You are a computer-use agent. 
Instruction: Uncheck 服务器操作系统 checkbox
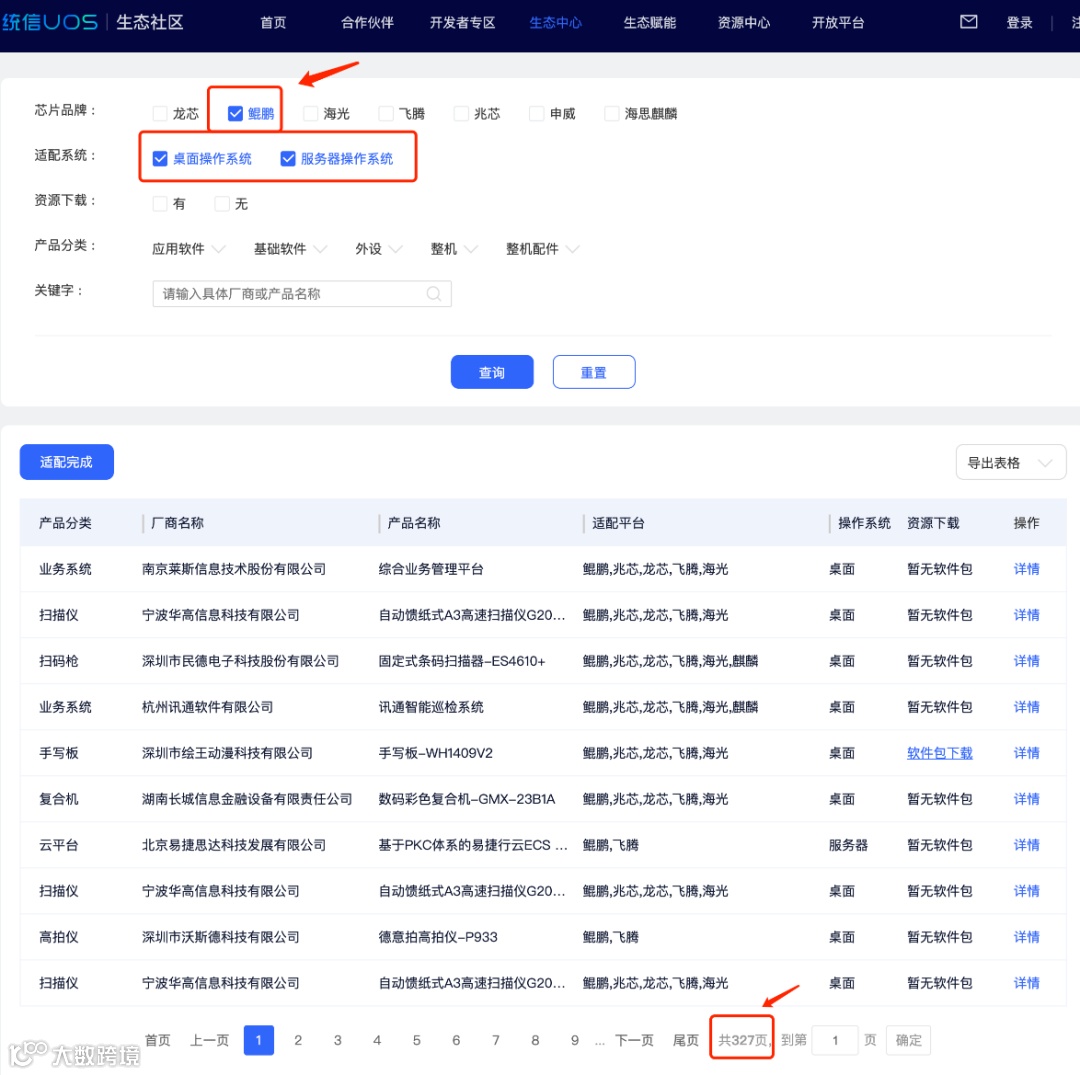[x=288, y=159]
